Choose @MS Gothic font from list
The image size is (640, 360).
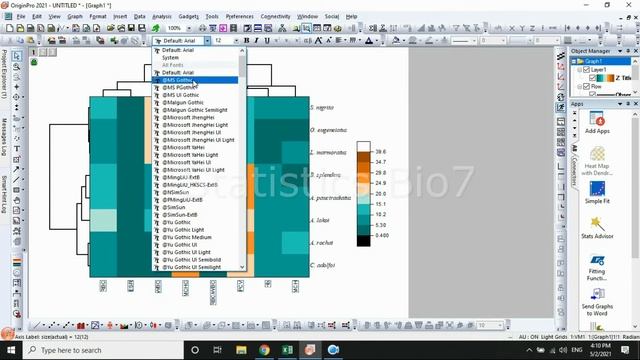tap(195, 80)
